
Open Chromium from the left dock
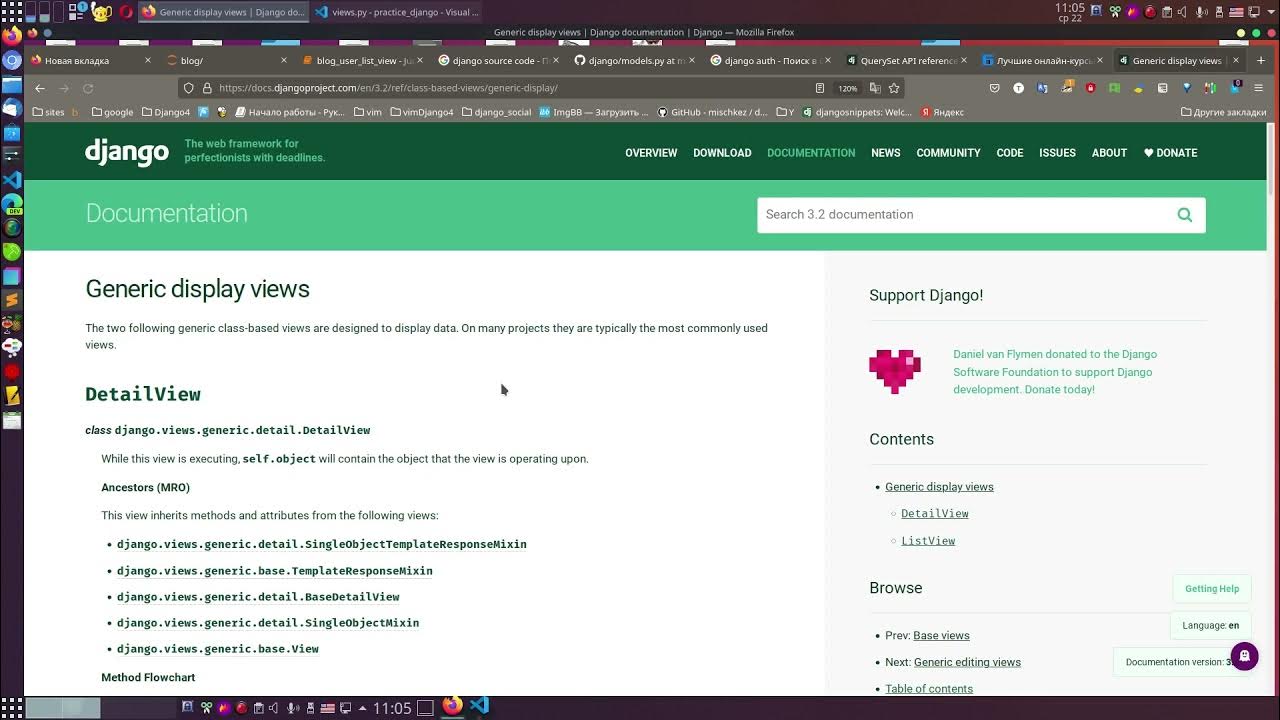coord(12,60)
